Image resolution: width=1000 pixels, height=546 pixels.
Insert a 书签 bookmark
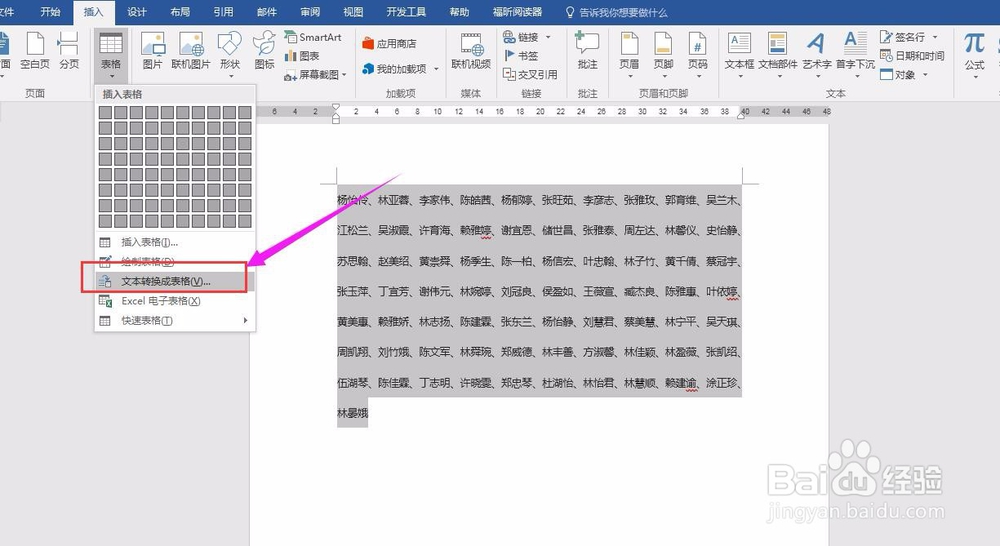pyautogui.click(x=521, y=55)
